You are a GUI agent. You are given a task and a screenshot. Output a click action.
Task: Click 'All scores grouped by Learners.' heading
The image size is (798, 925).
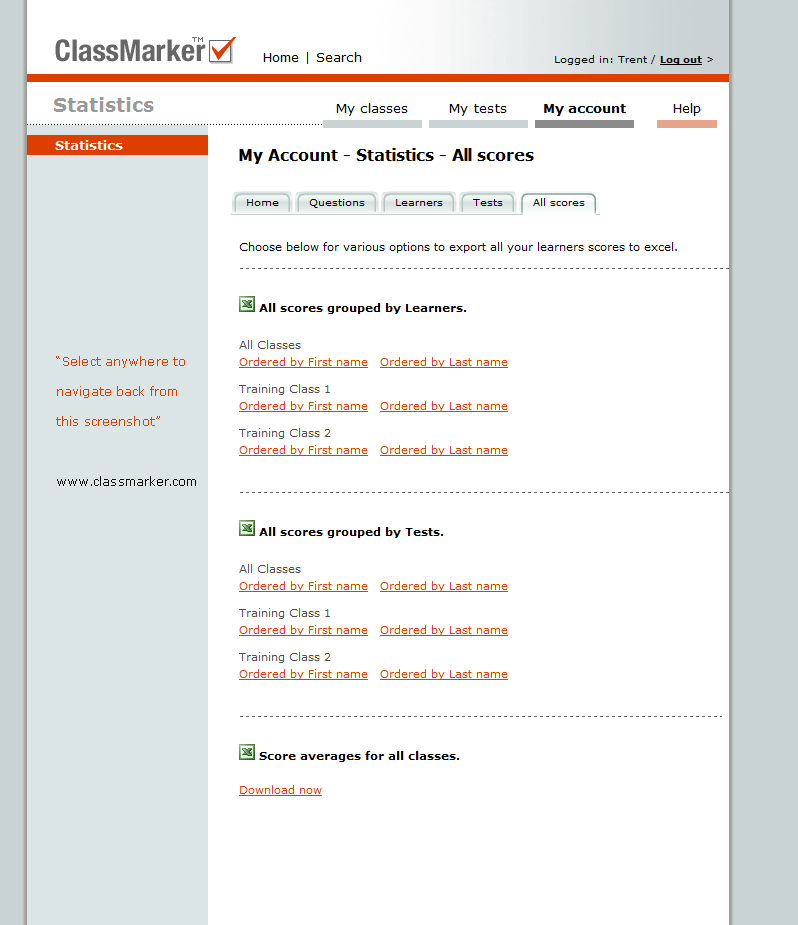click(x=363, y=308)
